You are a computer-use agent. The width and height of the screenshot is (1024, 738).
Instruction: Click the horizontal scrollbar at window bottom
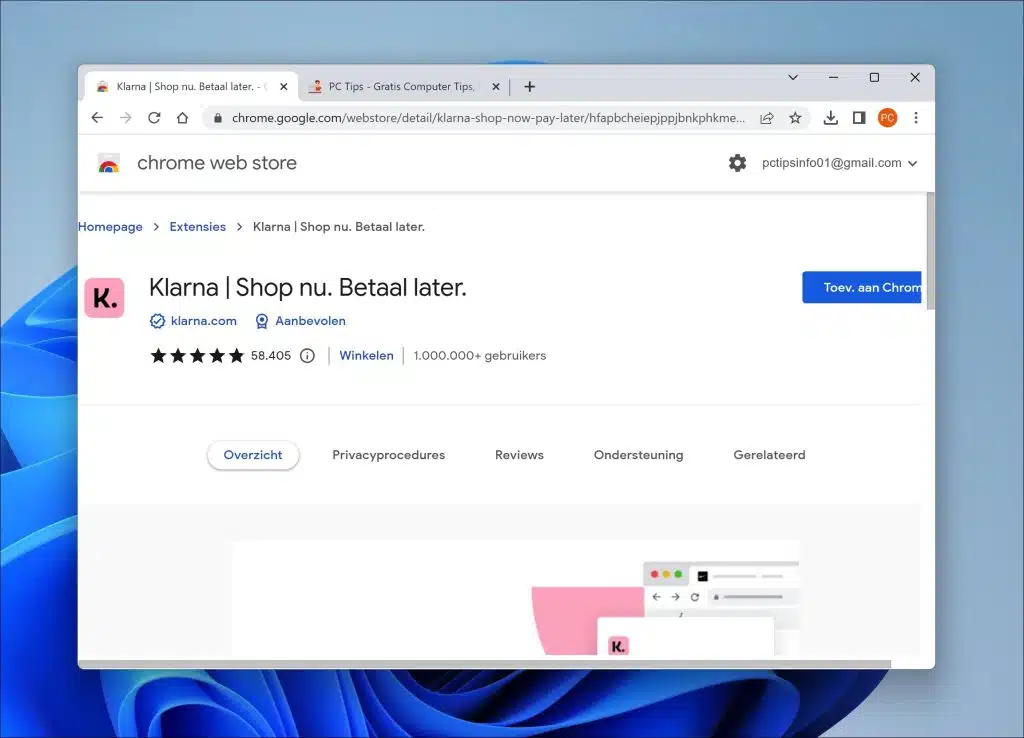coord(485,664)
